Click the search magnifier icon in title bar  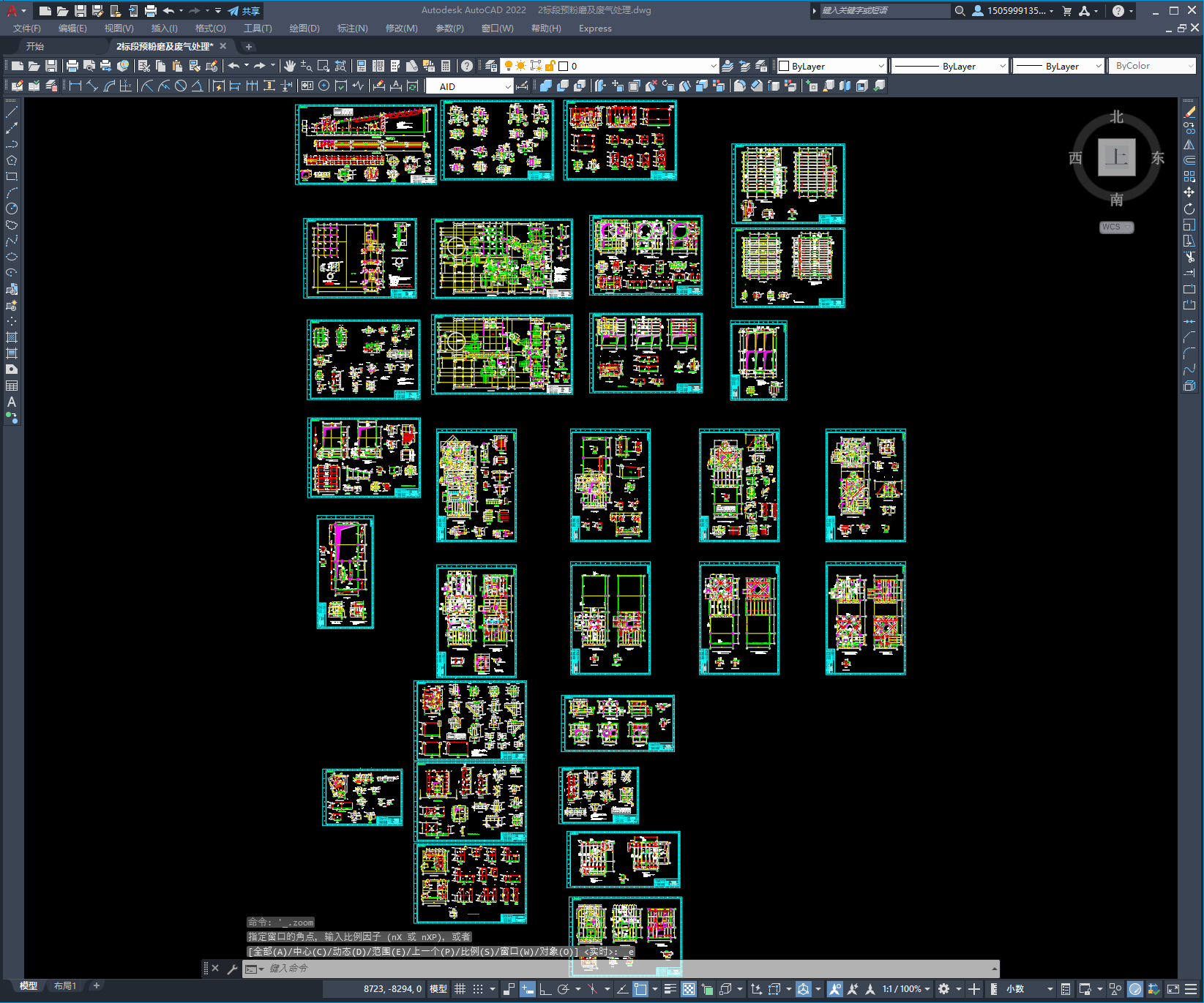coord(960,11)
